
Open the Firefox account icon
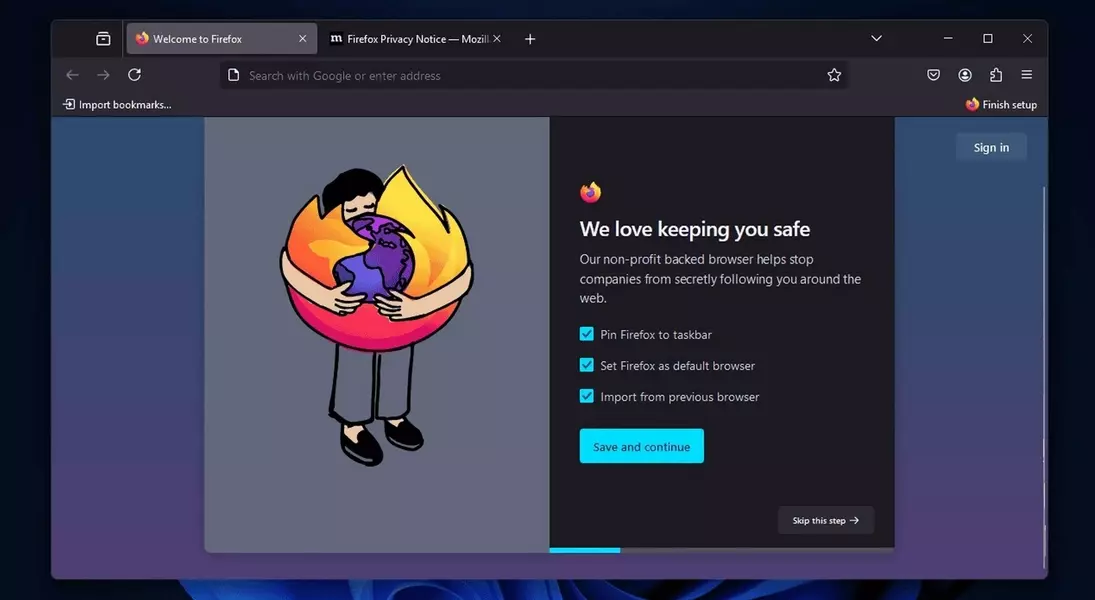965,75
